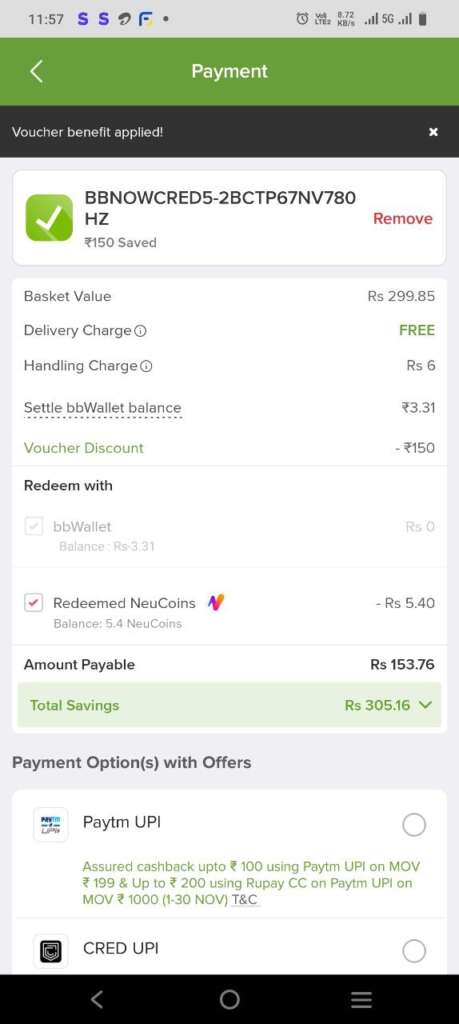Tap the NeuCoins logo icon

[x=215, y=603]
